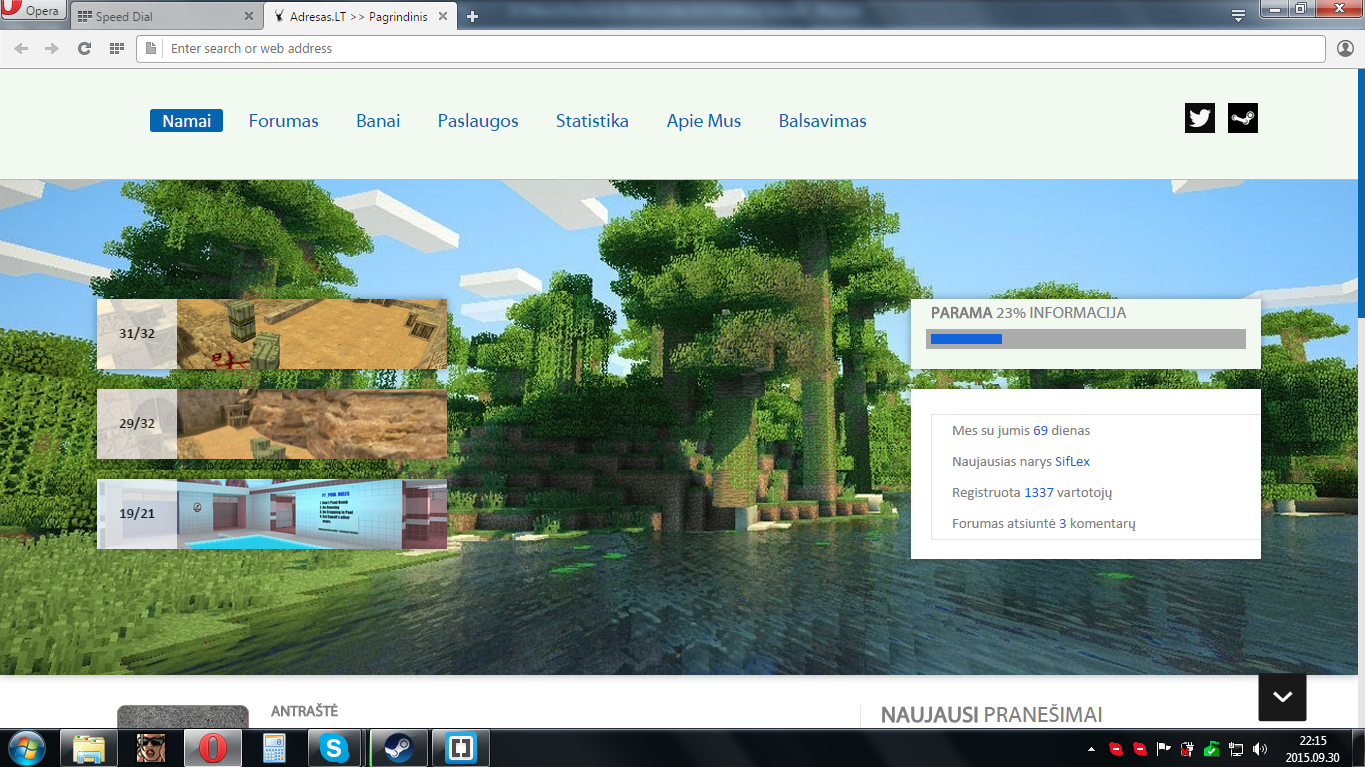Open the volume speaker tray icon
The height and width of the screenshot is (767, 1365).
(1260, 748)
